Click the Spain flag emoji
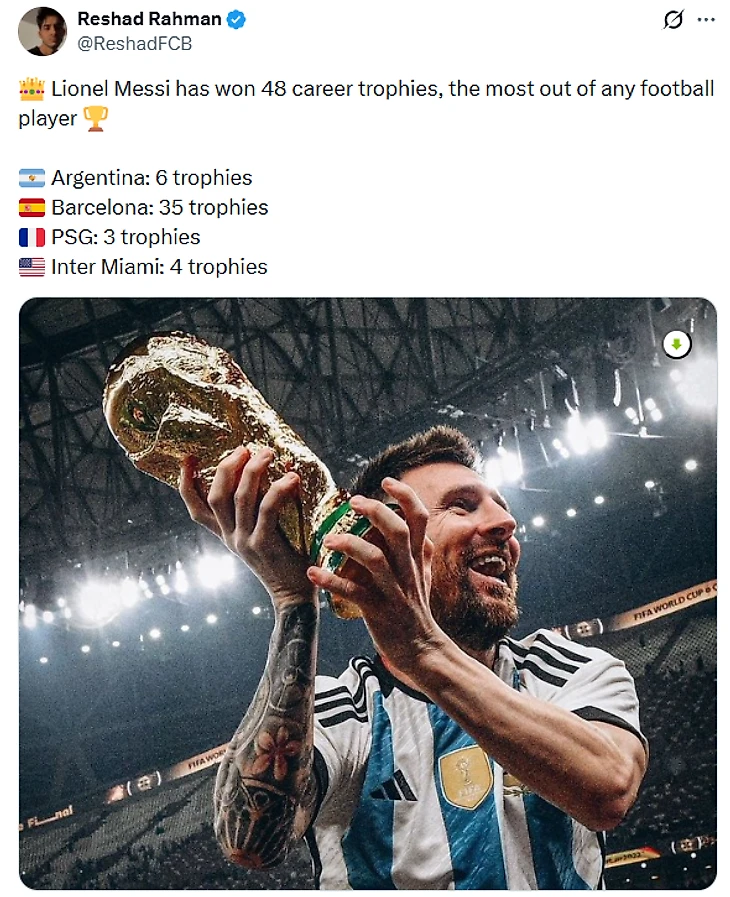730x897 pixels. [x=32, y=208]
